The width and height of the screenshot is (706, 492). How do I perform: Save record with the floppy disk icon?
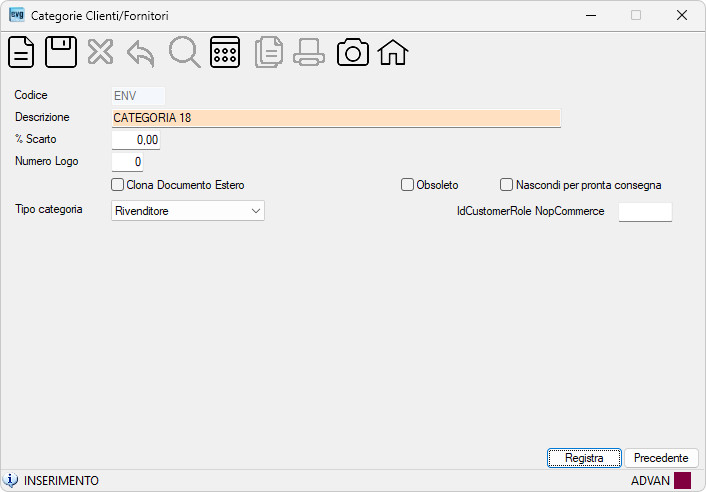(61, 52)
